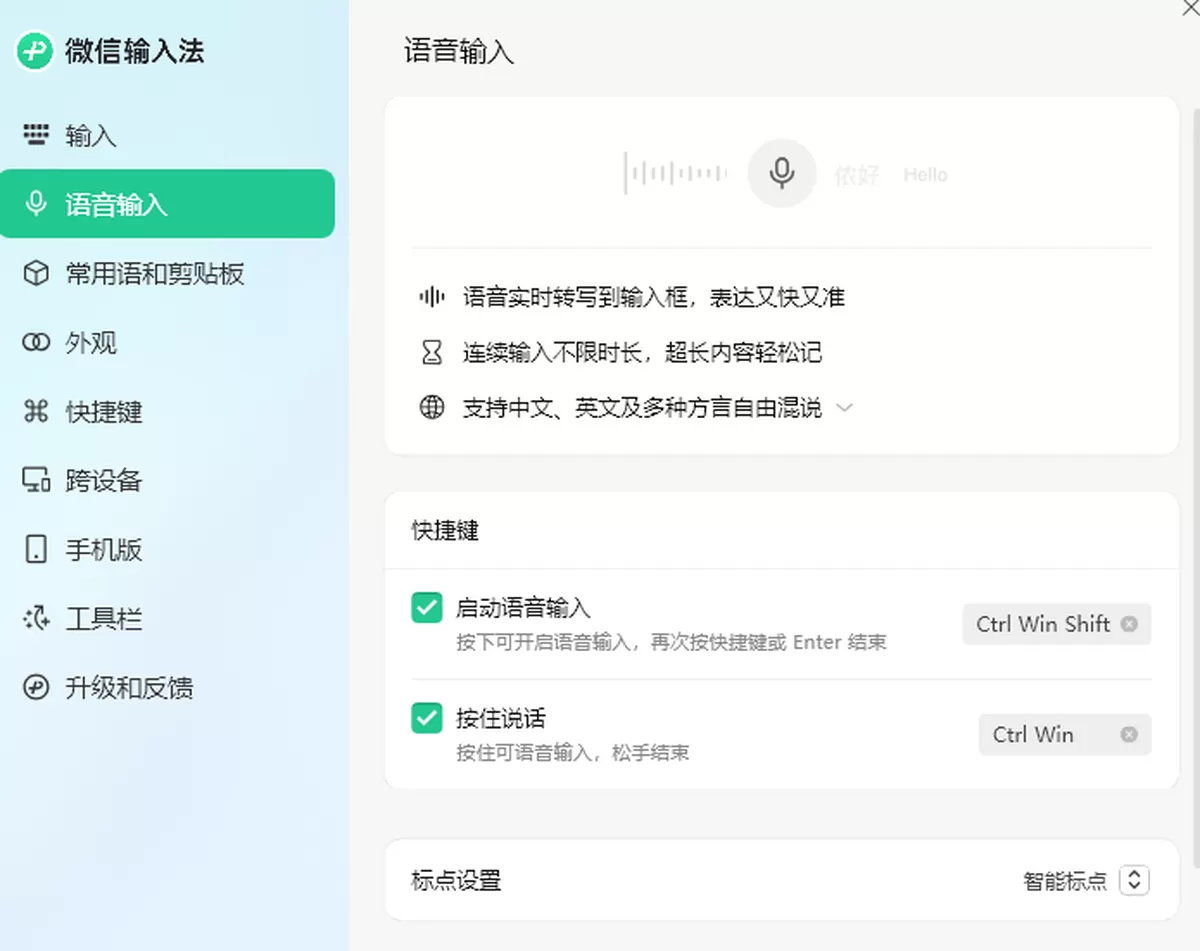Image resolution: width=1200 pixels, height=951 pixels.
Task: Click the 语音实时转写到输入框 description
Action: pyautogui.click(x=654, y=297)
